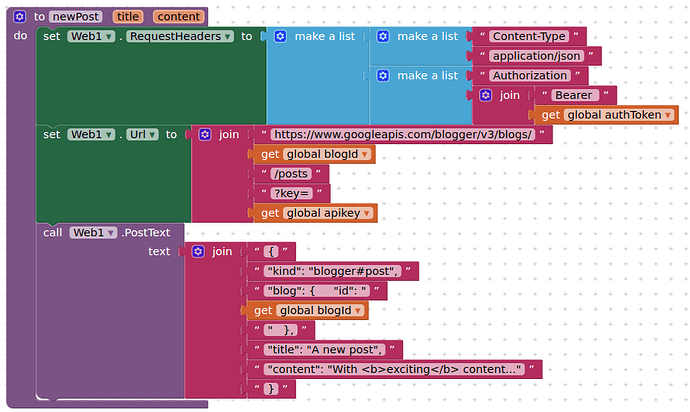Open mutator gear on PostText join block
The image size is (690, 412).
[198, 251]
